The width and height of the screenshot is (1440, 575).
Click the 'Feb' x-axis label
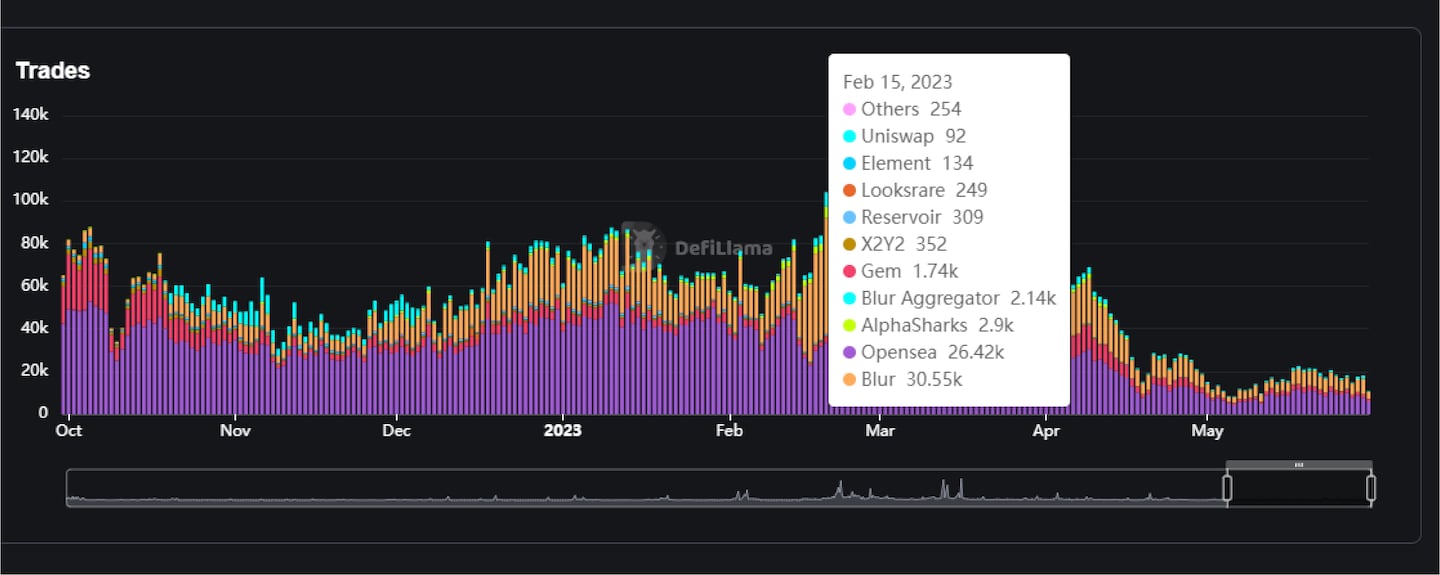(730, 431)
